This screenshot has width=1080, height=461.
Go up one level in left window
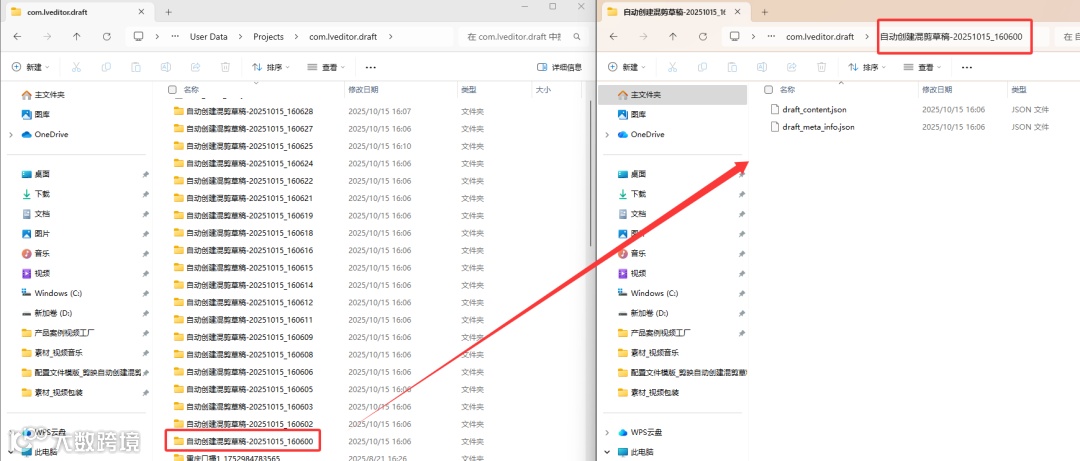tap(76, 37)
